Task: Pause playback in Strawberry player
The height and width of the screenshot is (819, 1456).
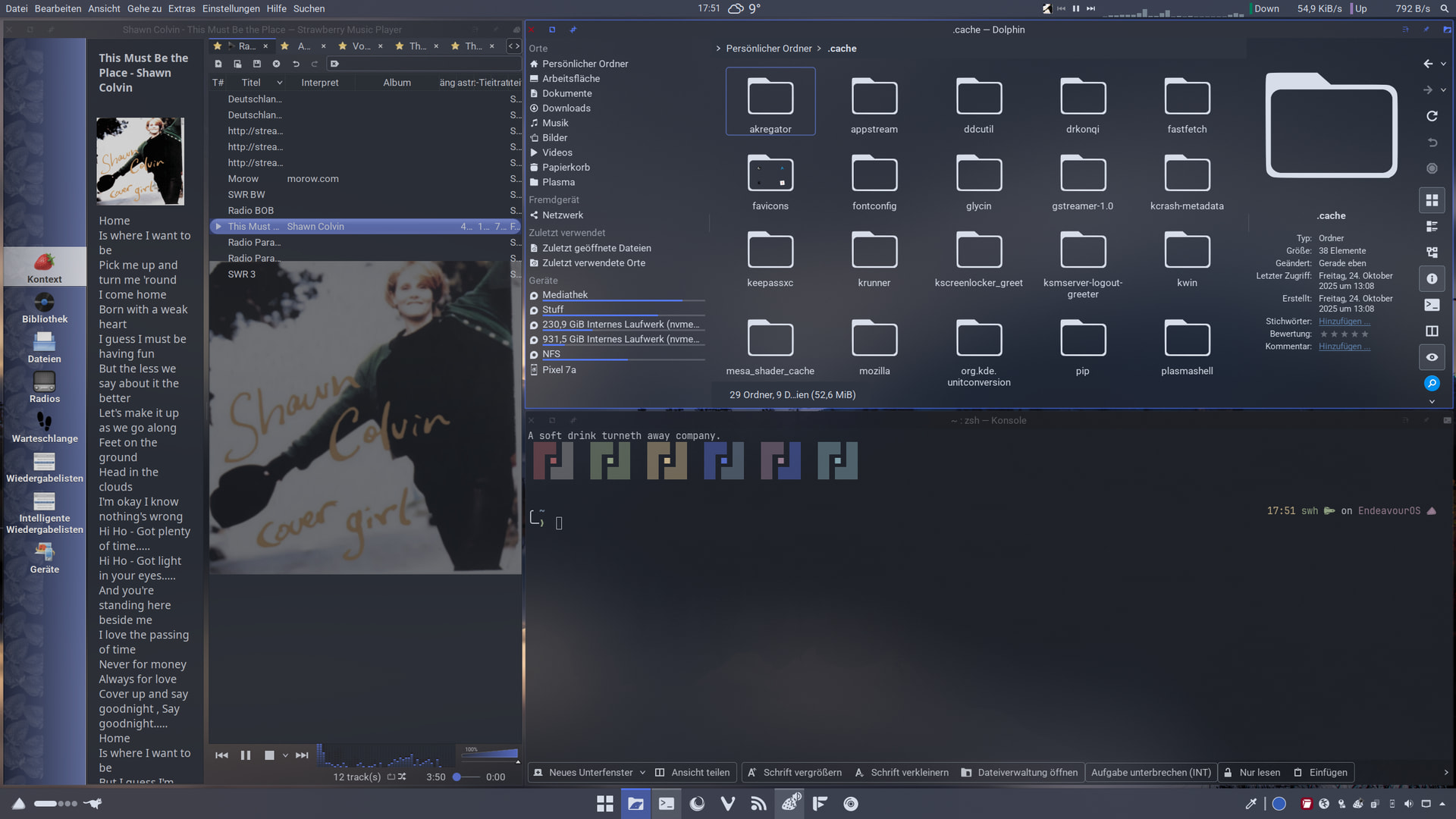Action: click(x=246, y=755)
